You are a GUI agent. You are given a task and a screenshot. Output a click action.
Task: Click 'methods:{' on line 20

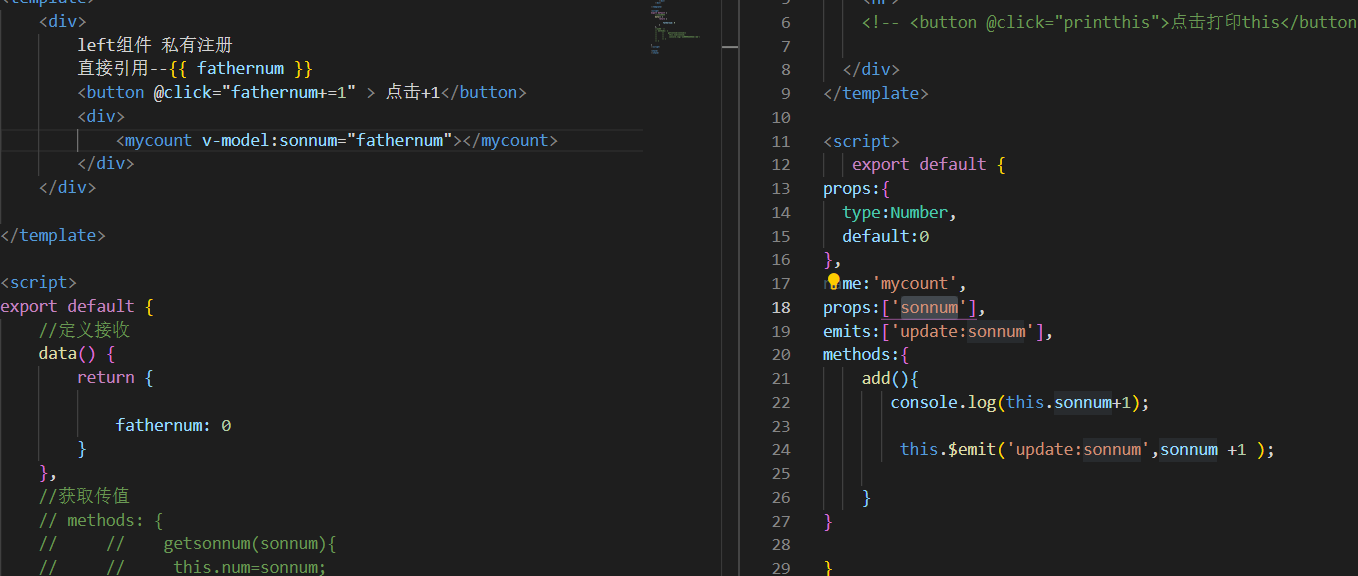click(x=866, y=354)
